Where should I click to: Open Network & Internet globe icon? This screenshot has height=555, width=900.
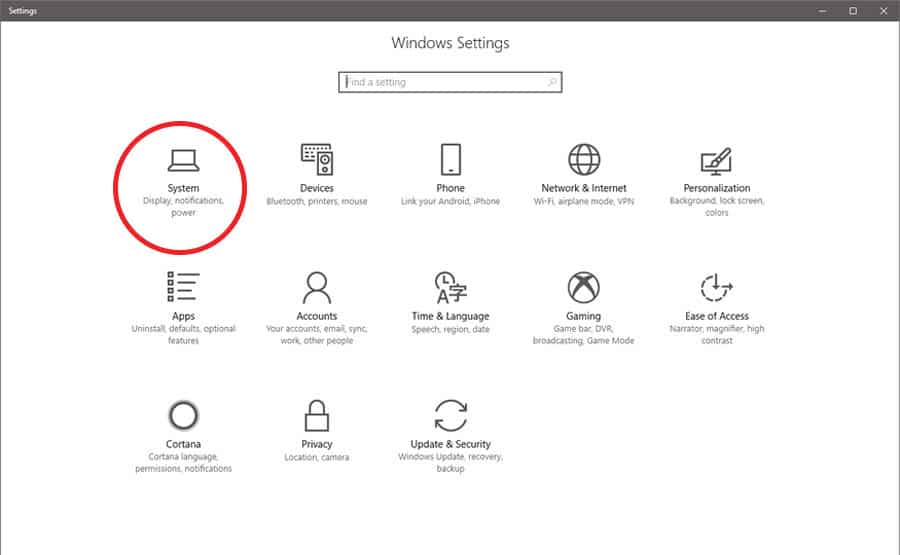coord(584,160)
